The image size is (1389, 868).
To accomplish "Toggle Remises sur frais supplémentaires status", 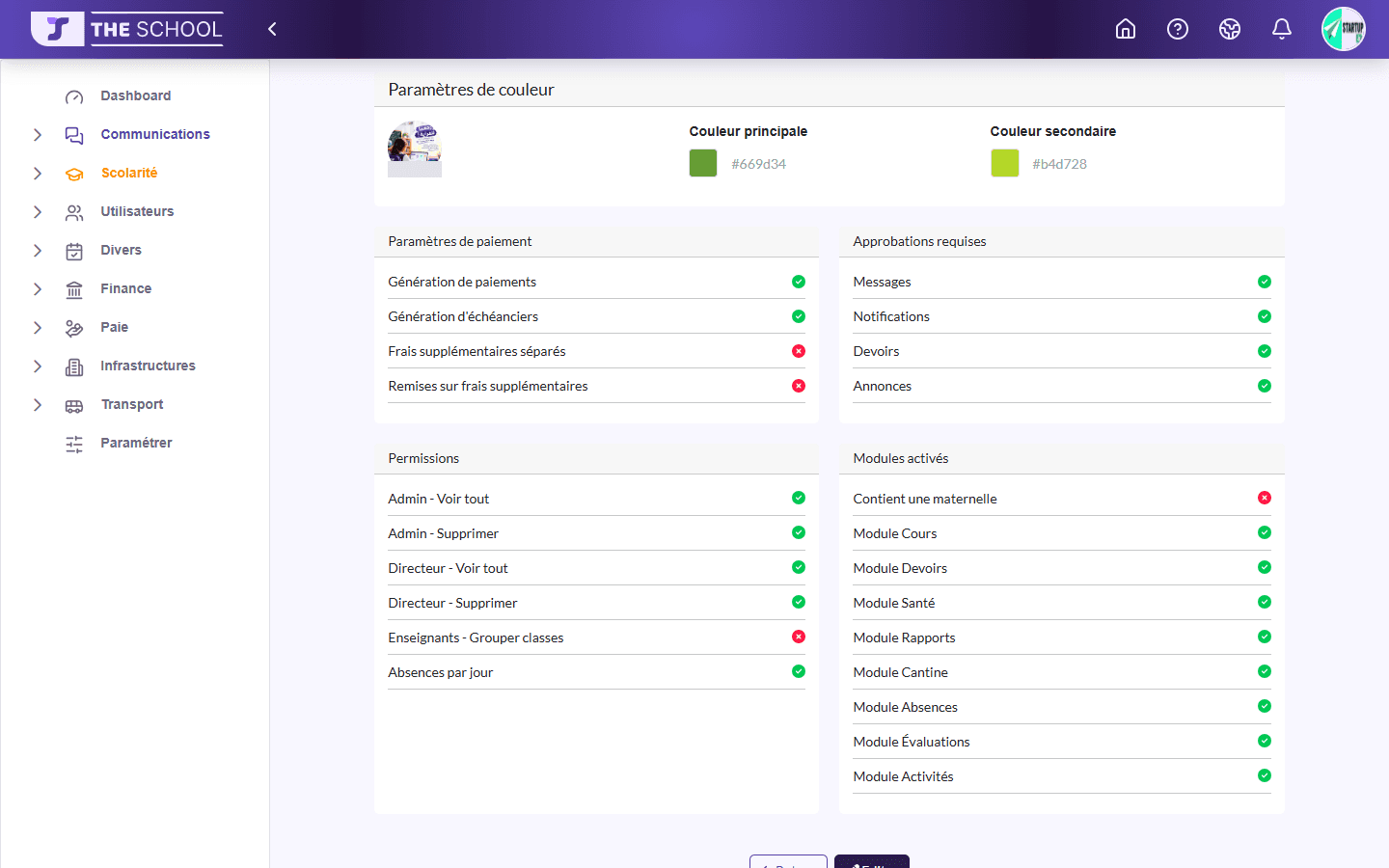I will click(799, 386).
